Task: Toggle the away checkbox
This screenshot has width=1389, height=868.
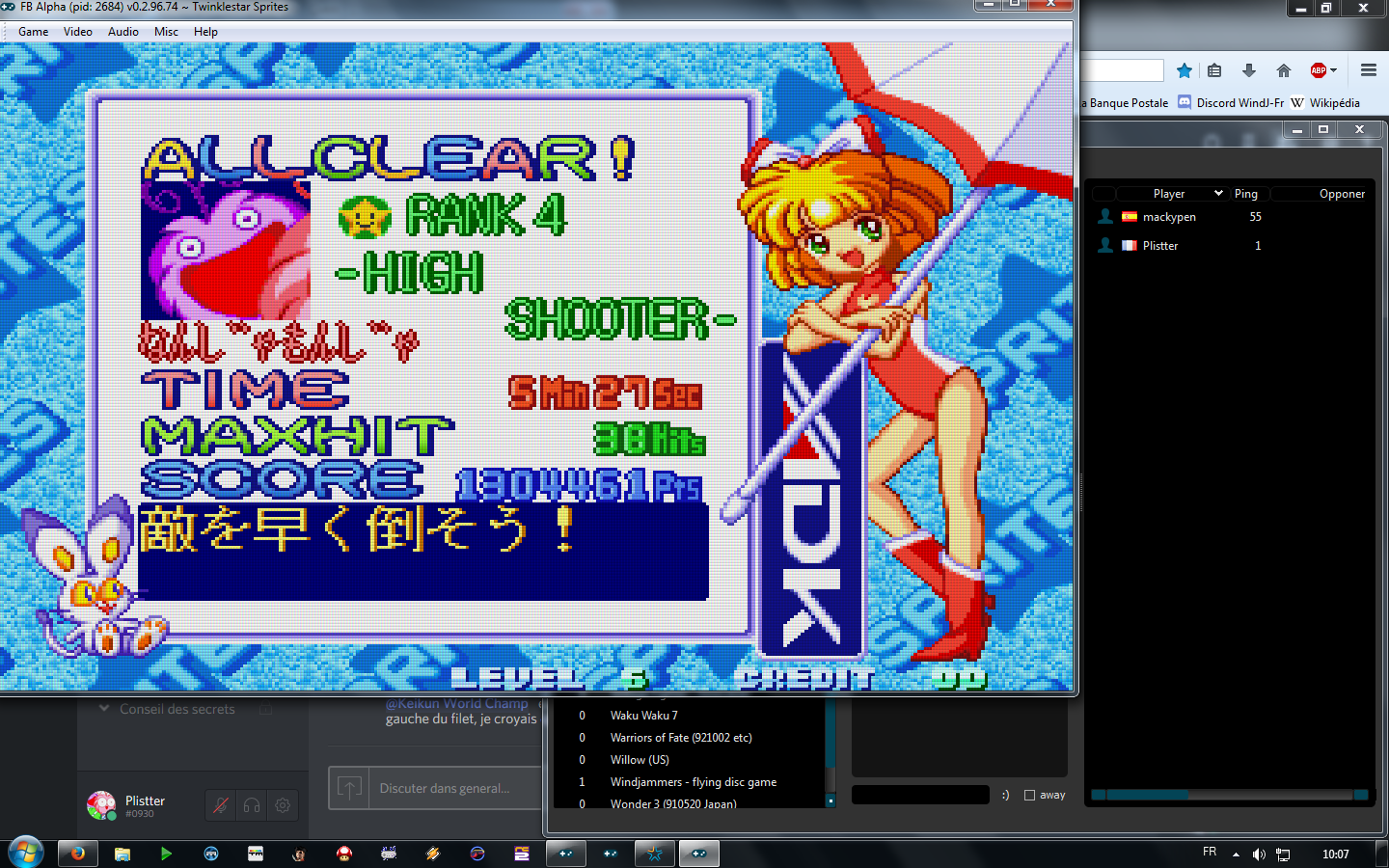Action: pyautogui.click(x=1029, y=795)
